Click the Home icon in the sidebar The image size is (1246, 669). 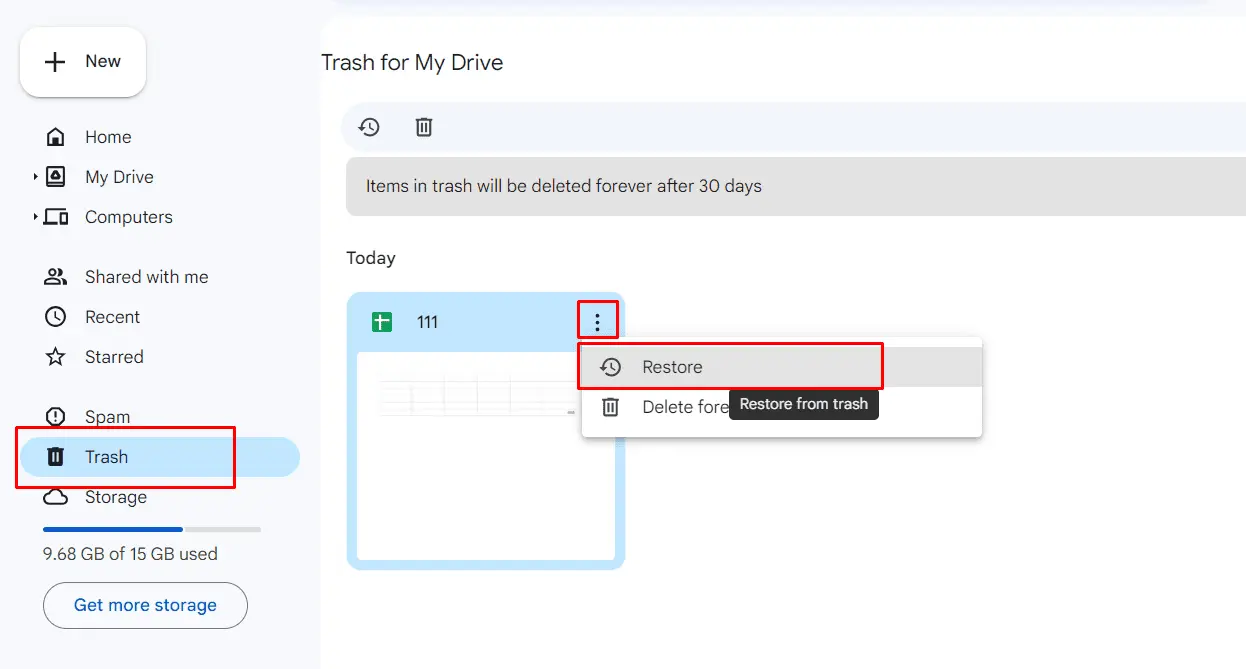click(x=55, y=136)
